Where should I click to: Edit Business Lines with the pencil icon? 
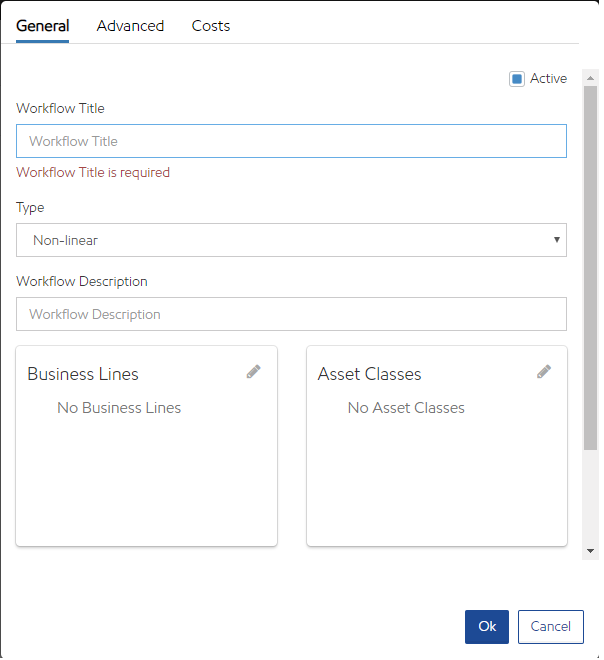click(254, 372)
